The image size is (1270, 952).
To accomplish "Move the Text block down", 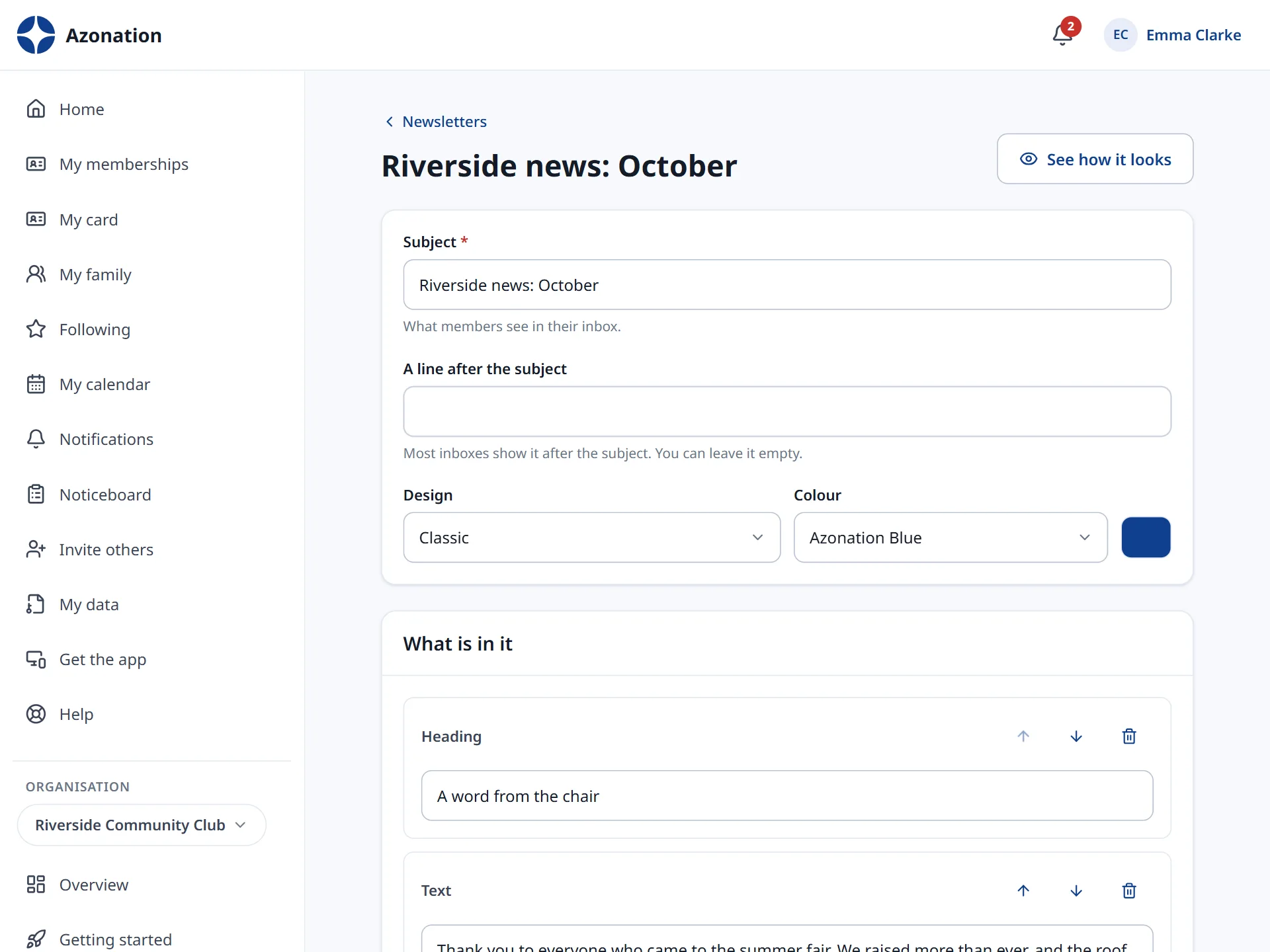I will point(1076,891).
